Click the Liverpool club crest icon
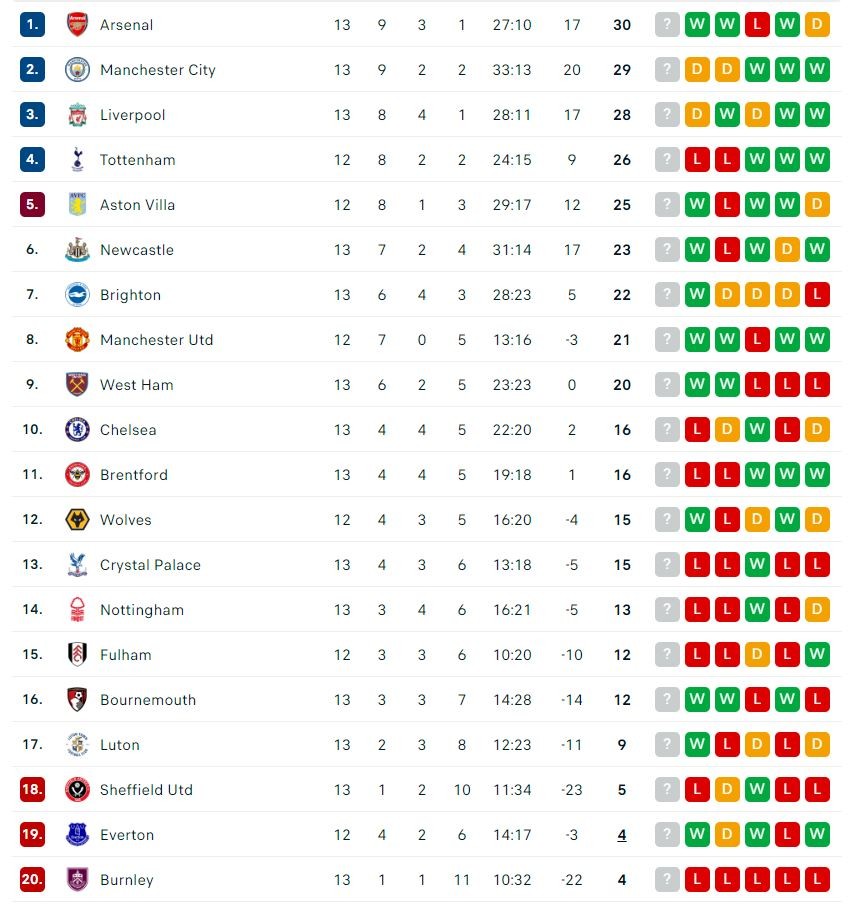This screenshot has height=908, width=852. [x=77, y=115]
